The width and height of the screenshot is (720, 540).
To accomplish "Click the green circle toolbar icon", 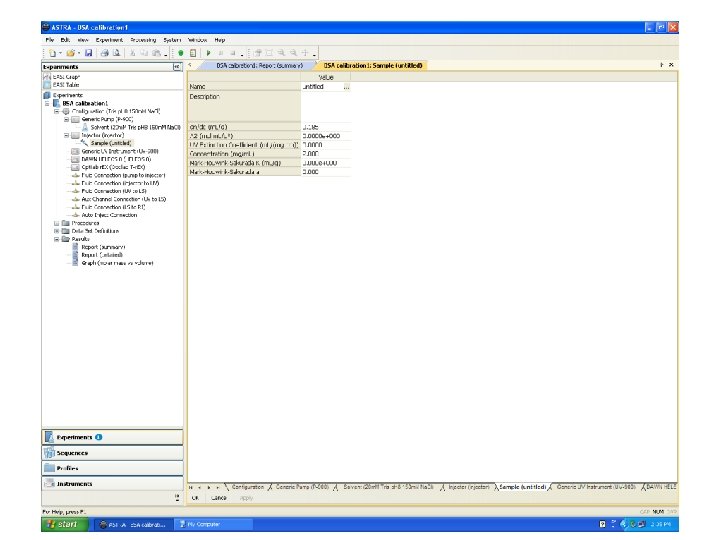I will click(181, 53).
